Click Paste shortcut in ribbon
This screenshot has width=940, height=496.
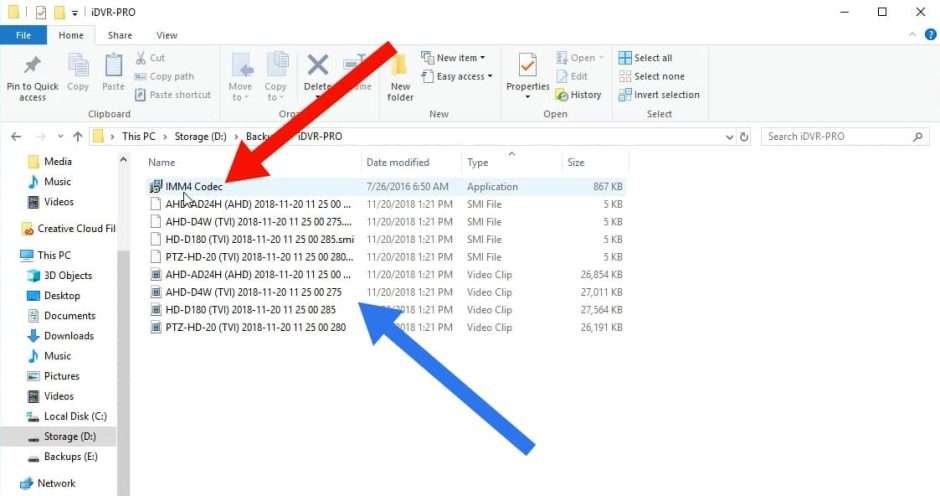click(173, 95)
